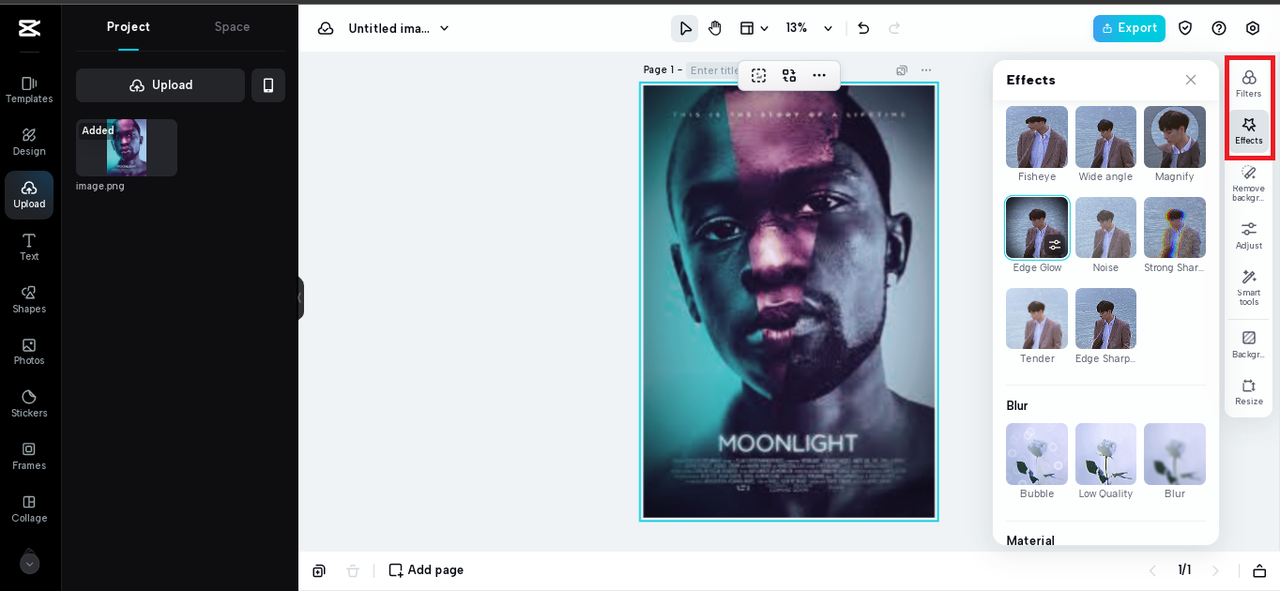Apply the Tender effect
The width and height of the screenshot is (1280, 591).
pyautogui.click(x=1037, y=319)
